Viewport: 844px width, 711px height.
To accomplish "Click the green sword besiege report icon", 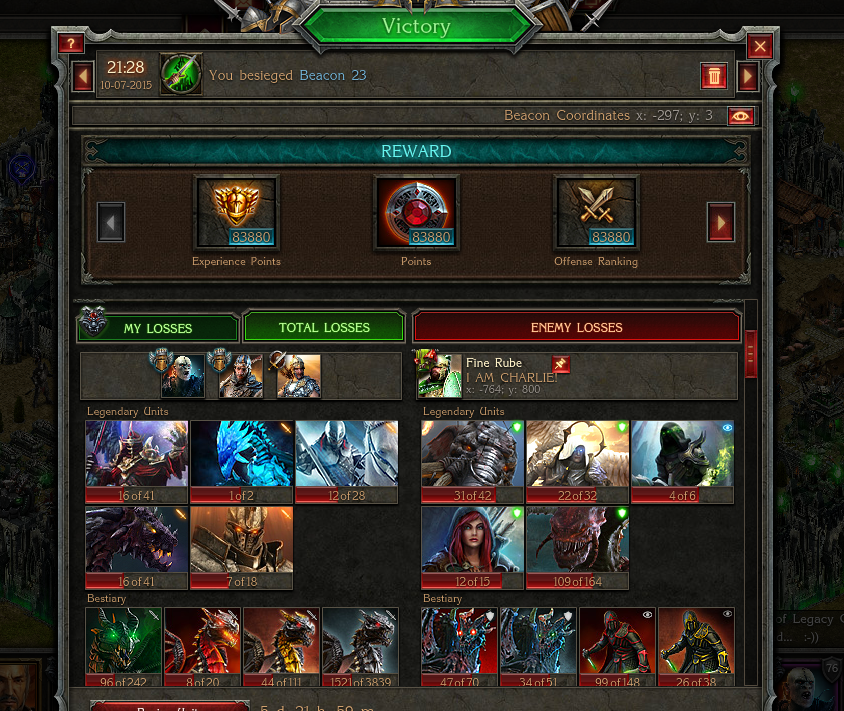I will pos(181,74).
